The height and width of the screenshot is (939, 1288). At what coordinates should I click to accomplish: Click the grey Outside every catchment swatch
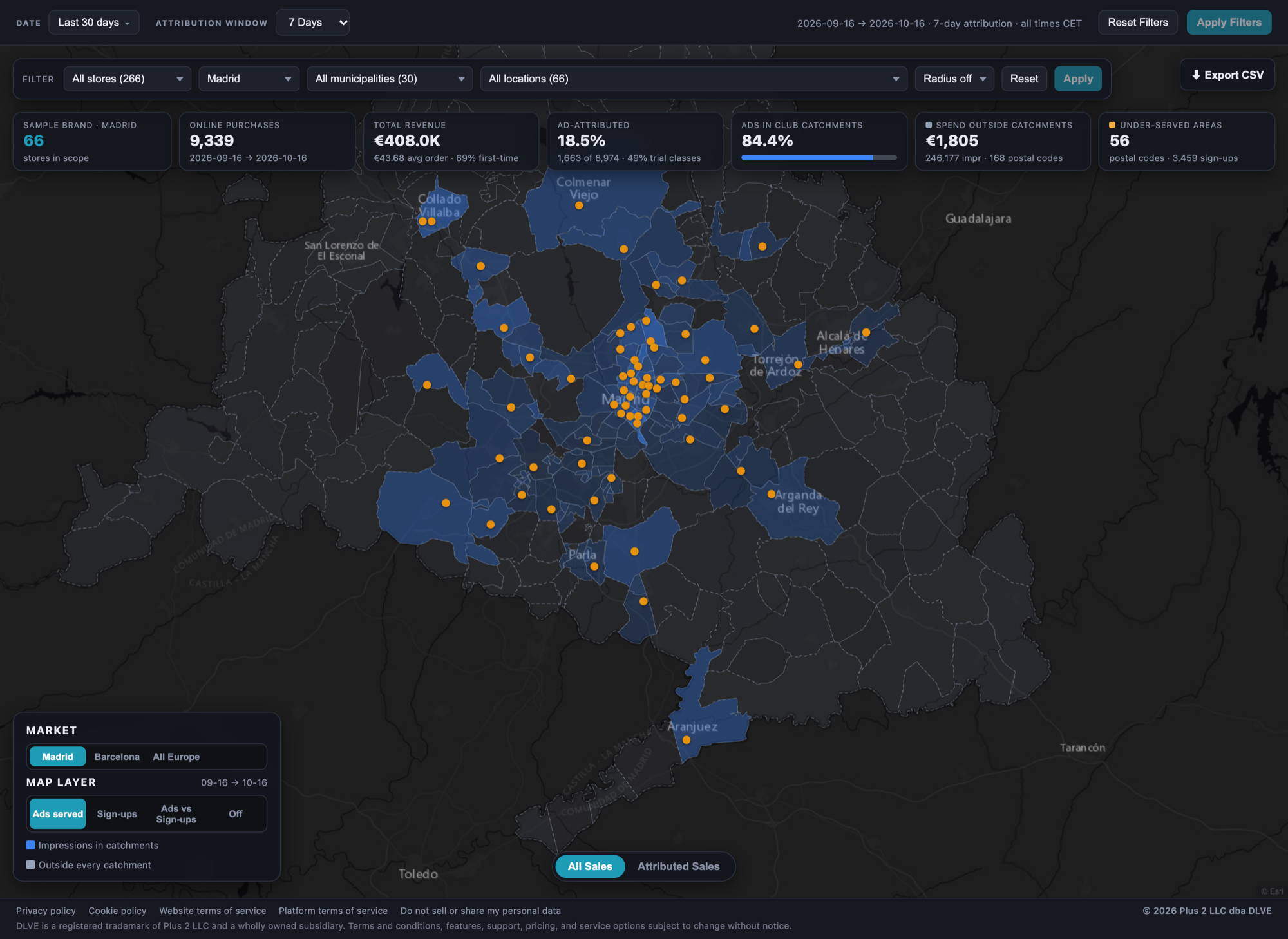pos(30,865)
